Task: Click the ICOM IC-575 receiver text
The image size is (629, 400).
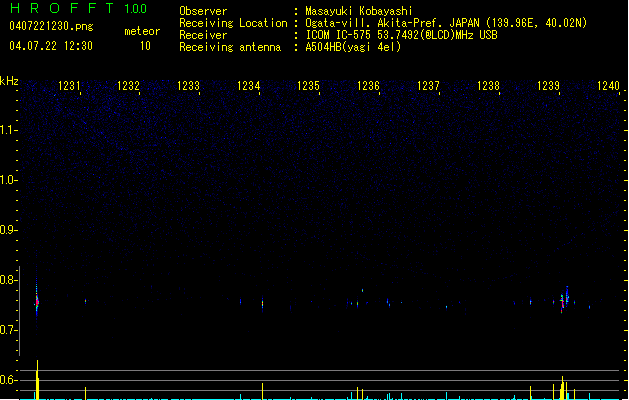Action: coord(401,35)
